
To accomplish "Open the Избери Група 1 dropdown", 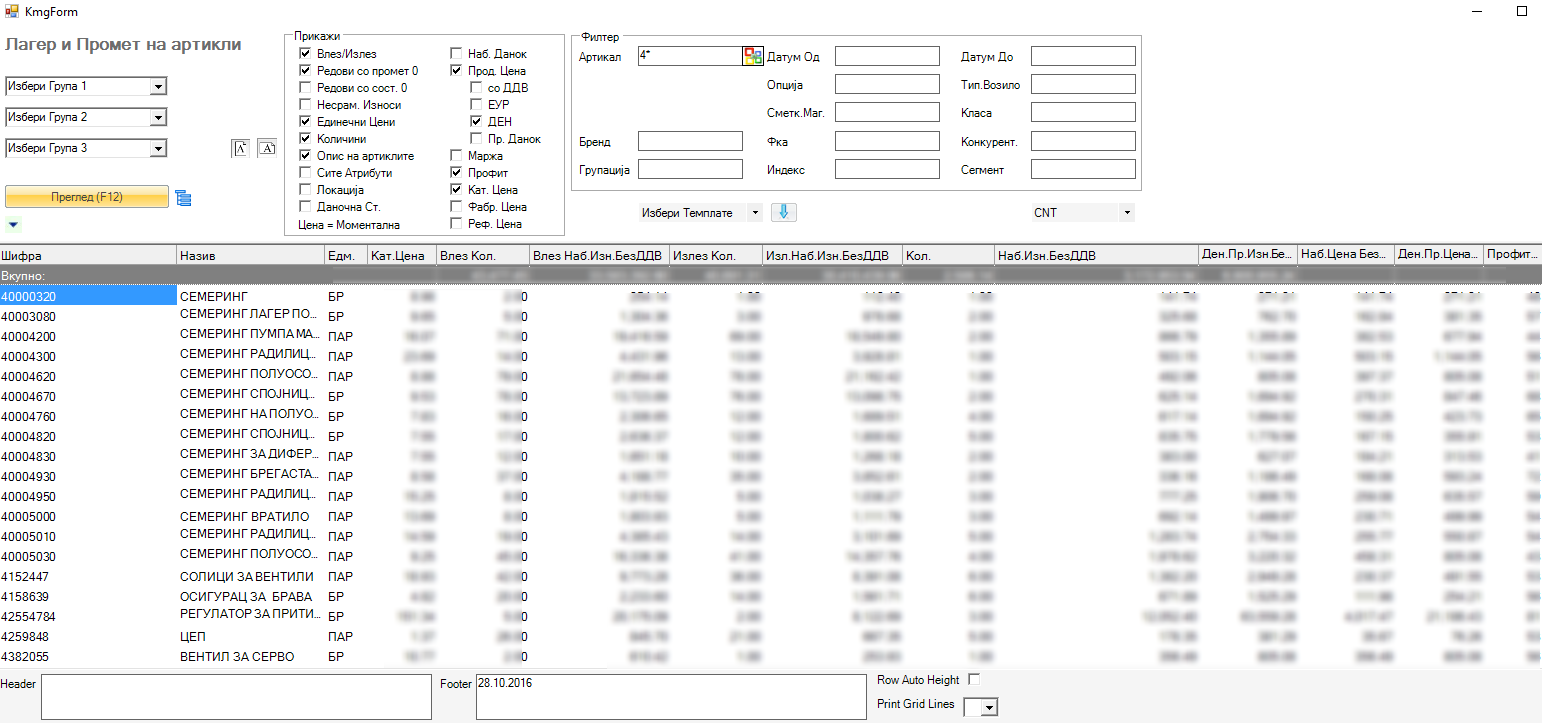I will click(x=157, y=87).
